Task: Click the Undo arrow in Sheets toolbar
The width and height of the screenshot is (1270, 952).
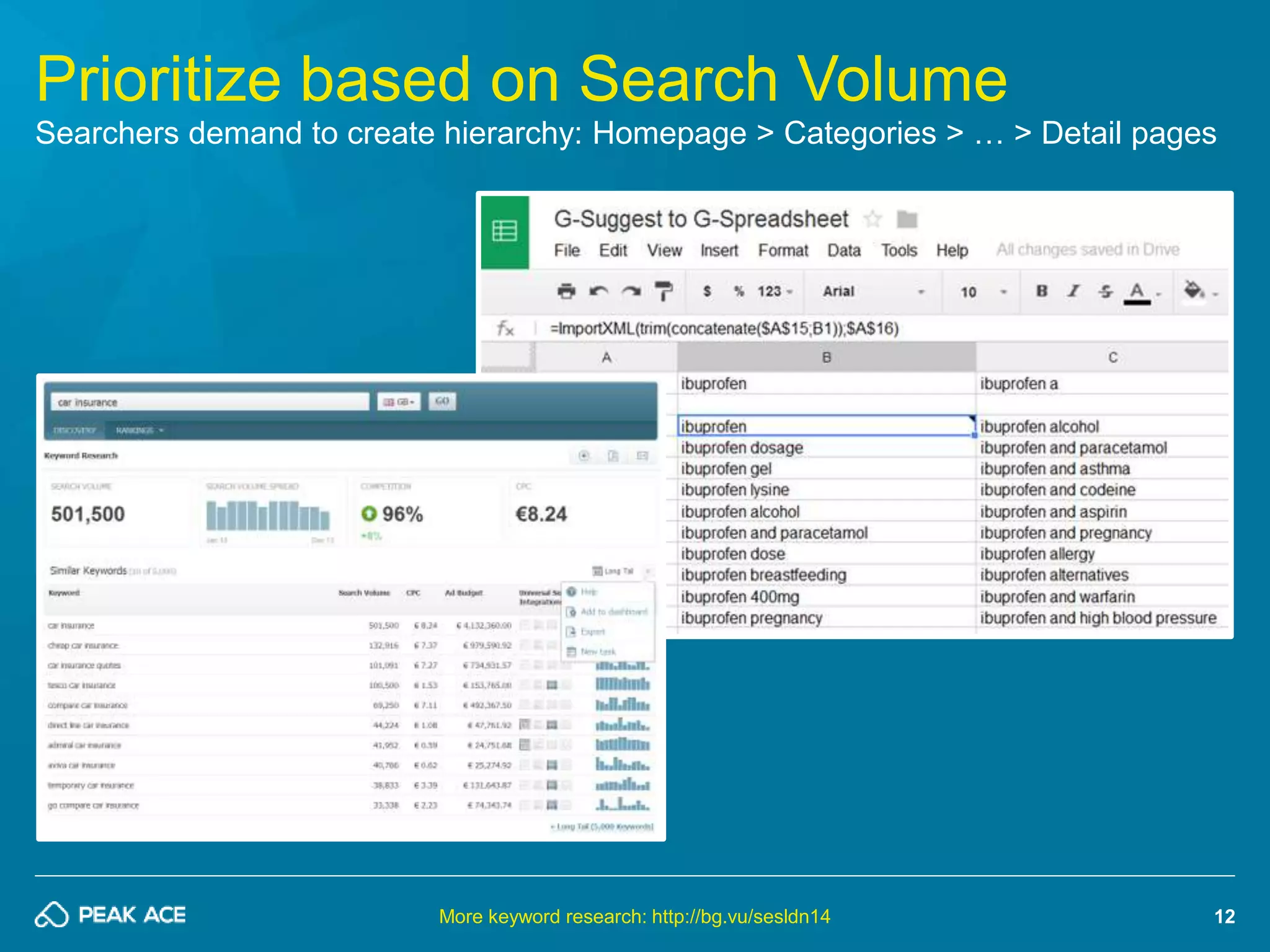Action: click(598, 291)
